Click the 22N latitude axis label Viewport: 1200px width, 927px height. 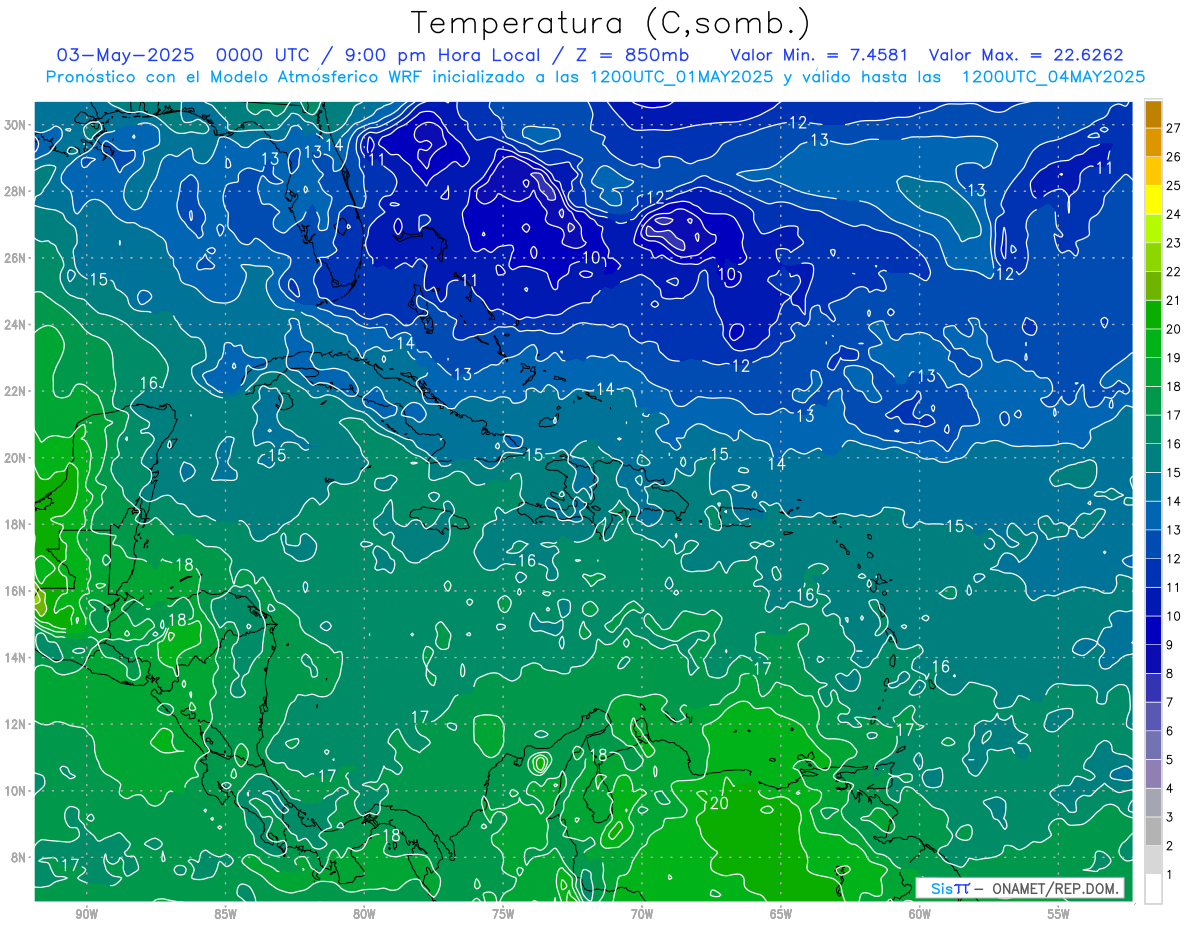pos(17,391)
